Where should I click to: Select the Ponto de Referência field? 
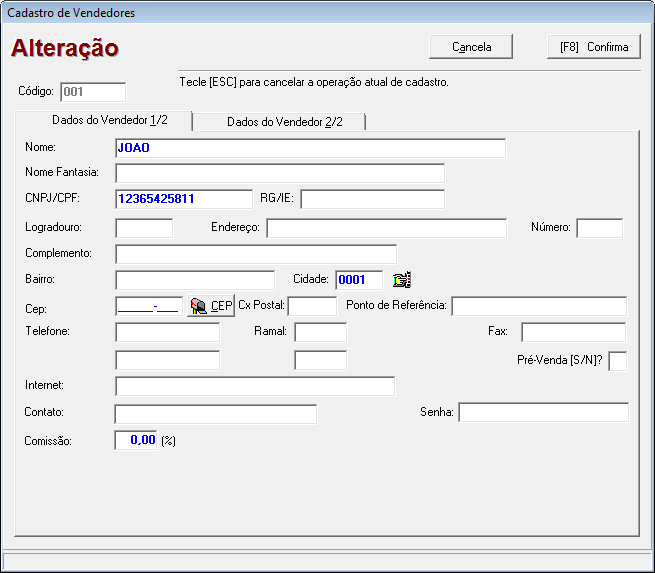coord(538,305)
